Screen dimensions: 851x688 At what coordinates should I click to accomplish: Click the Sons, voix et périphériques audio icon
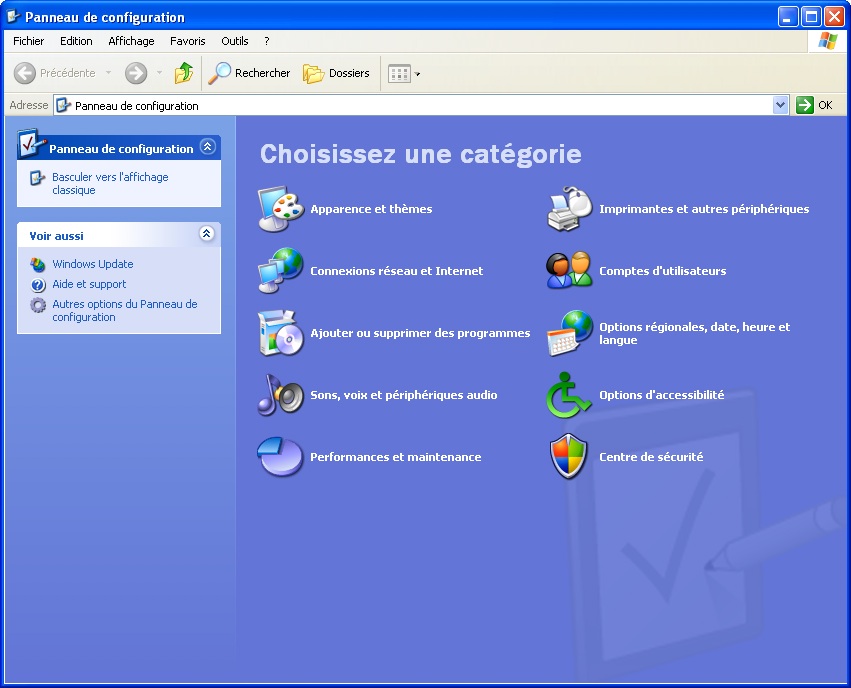click(x=280, y=395)
